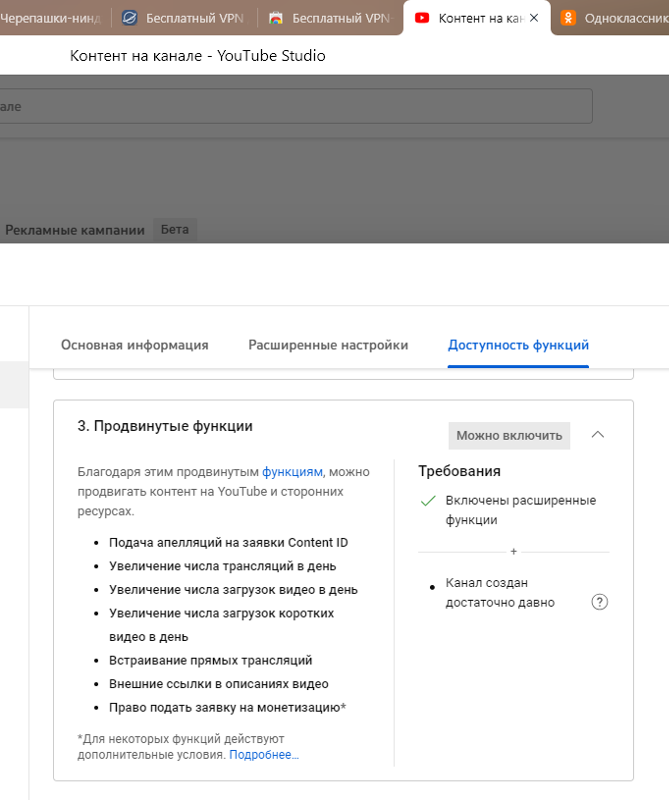Screen dimensions: 669x800
Task: Close the Контент на канале tab
Action: [534, 18]
